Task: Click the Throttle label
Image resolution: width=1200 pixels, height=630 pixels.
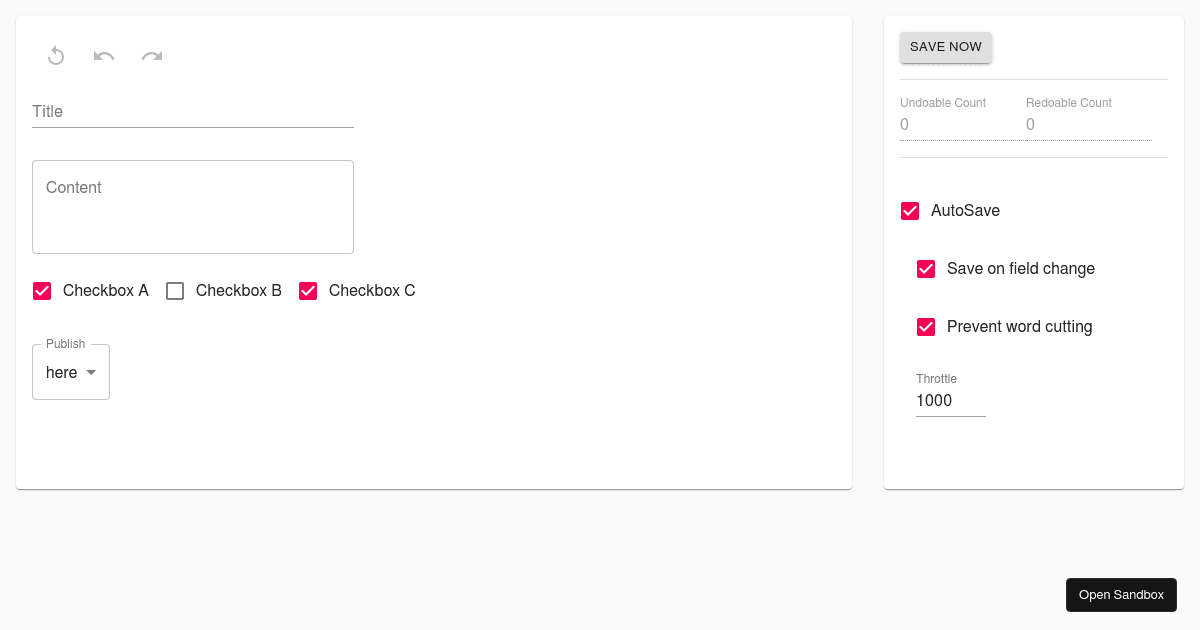Action: [x=936, y=379]
